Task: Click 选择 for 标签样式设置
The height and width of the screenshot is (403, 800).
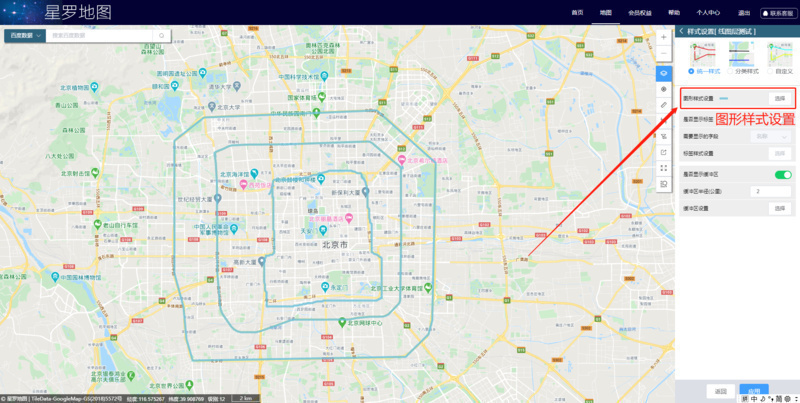Action: (x=780, y=153)
